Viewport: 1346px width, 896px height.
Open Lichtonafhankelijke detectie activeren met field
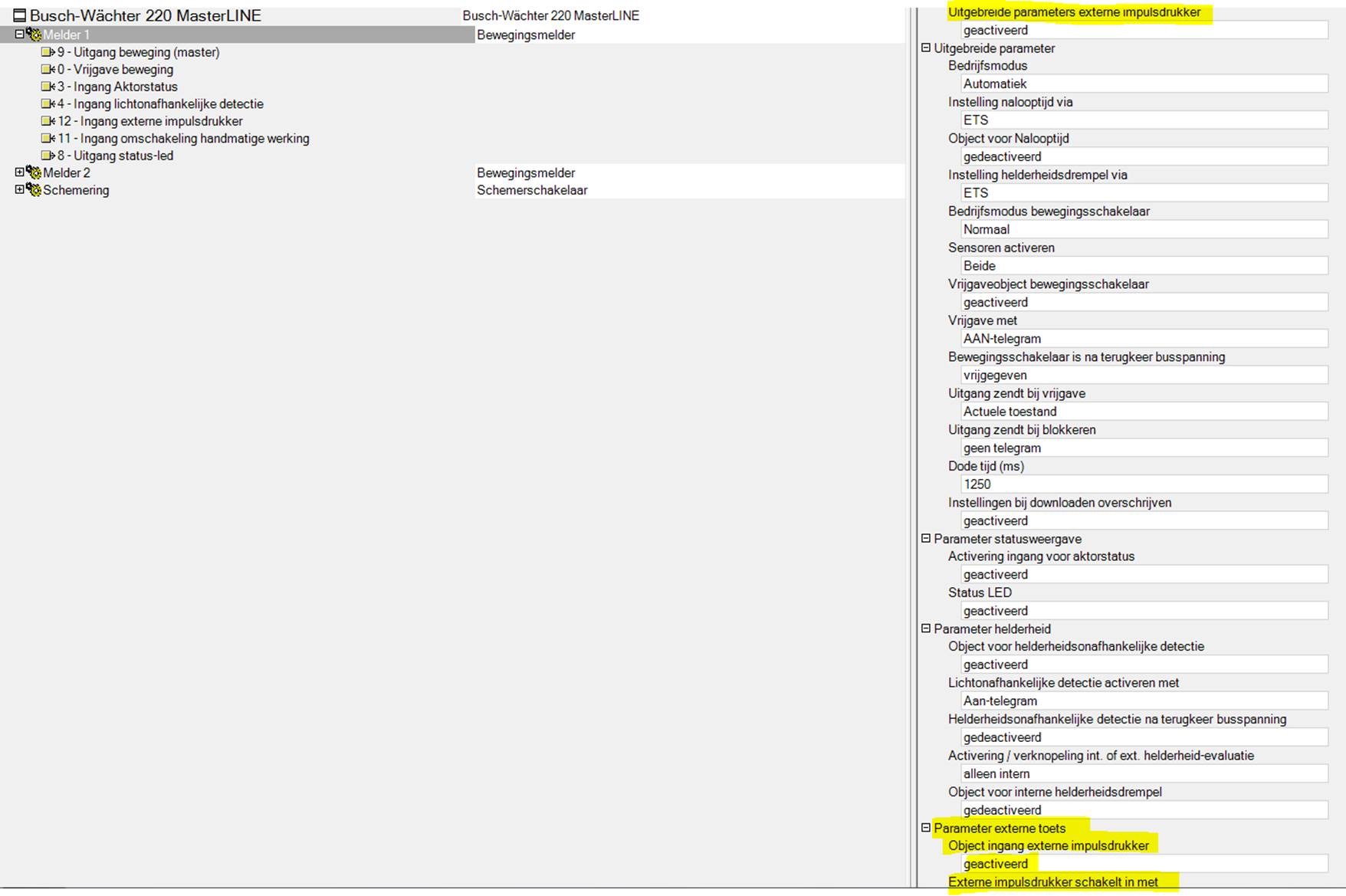point(1144,701)
